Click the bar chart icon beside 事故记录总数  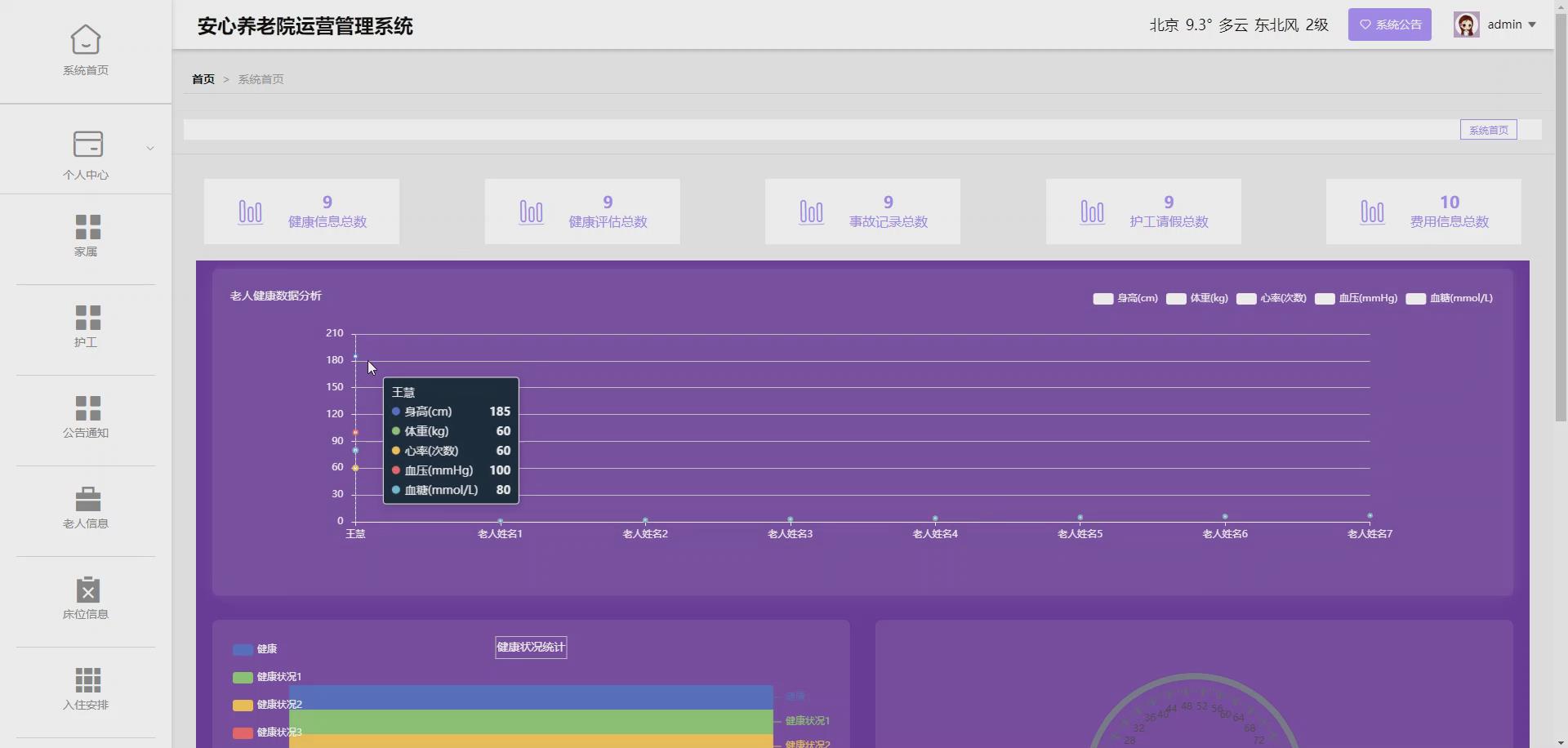pyautogui.click(x=812, y=212)
